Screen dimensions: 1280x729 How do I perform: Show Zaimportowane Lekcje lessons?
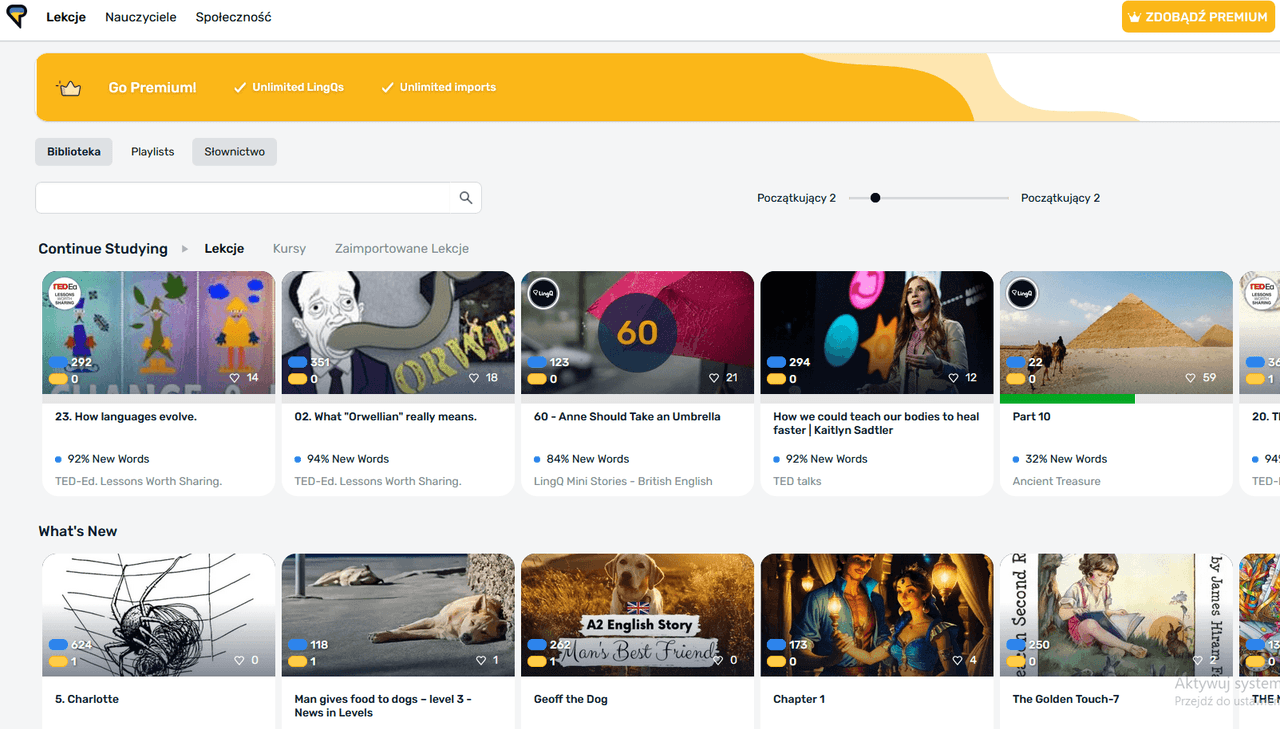tap(401, 249)
